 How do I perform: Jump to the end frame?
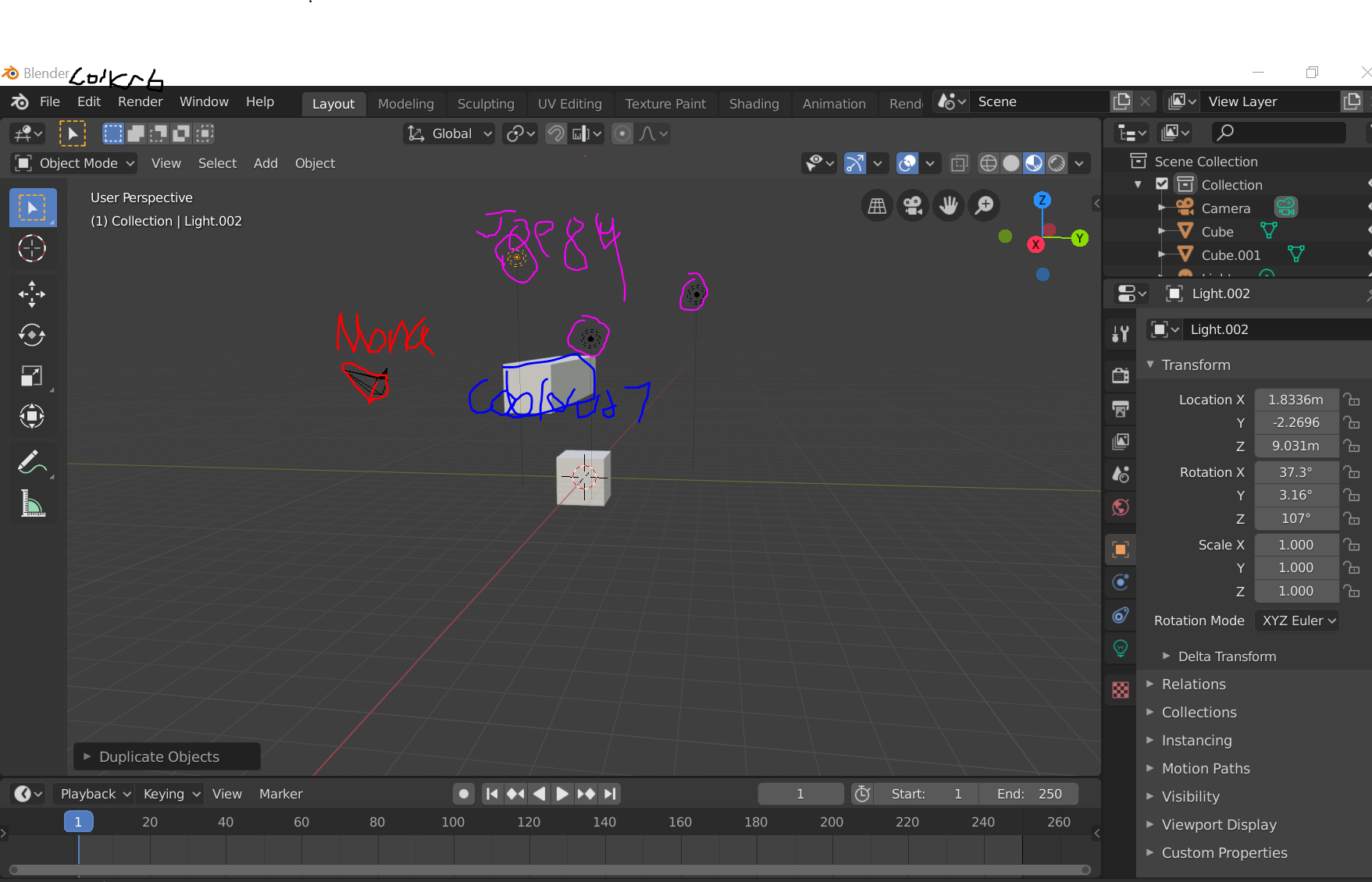pos(610,794)
